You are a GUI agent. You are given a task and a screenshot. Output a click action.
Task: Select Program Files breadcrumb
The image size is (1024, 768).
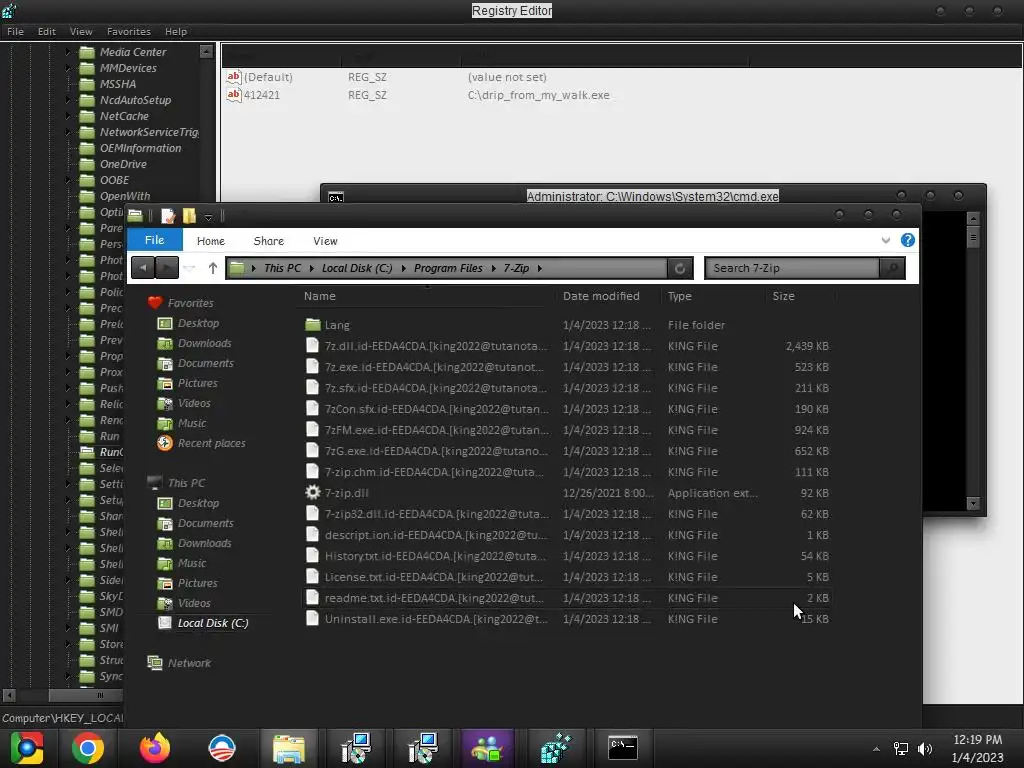[x=448, y=268]
